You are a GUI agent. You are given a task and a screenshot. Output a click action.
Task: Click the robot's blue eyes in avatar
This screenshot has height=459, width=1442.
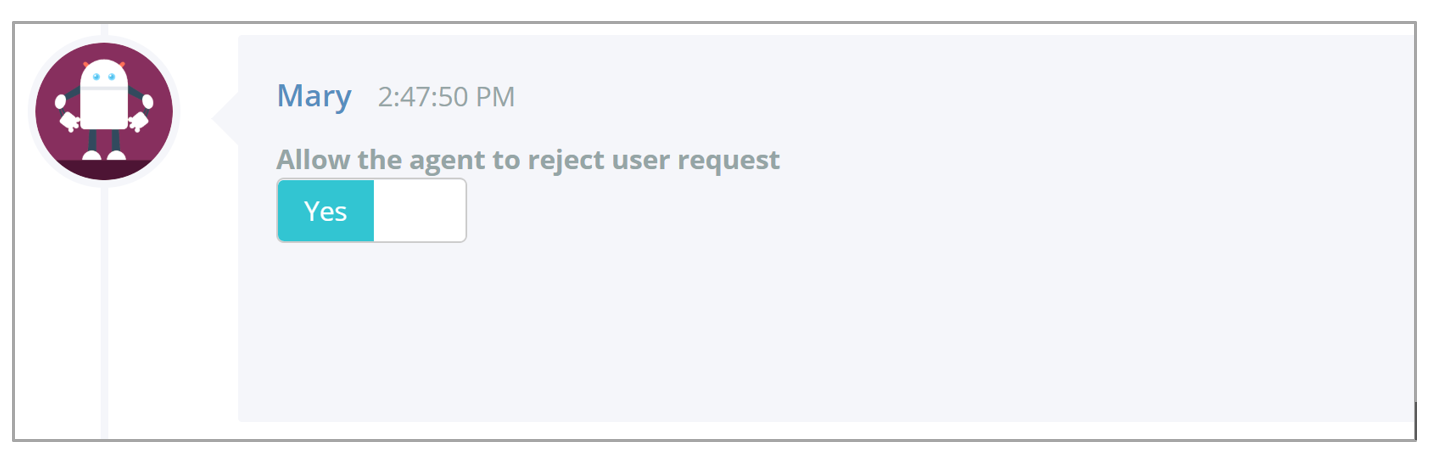pyautogui.click(x=104, y=76)
